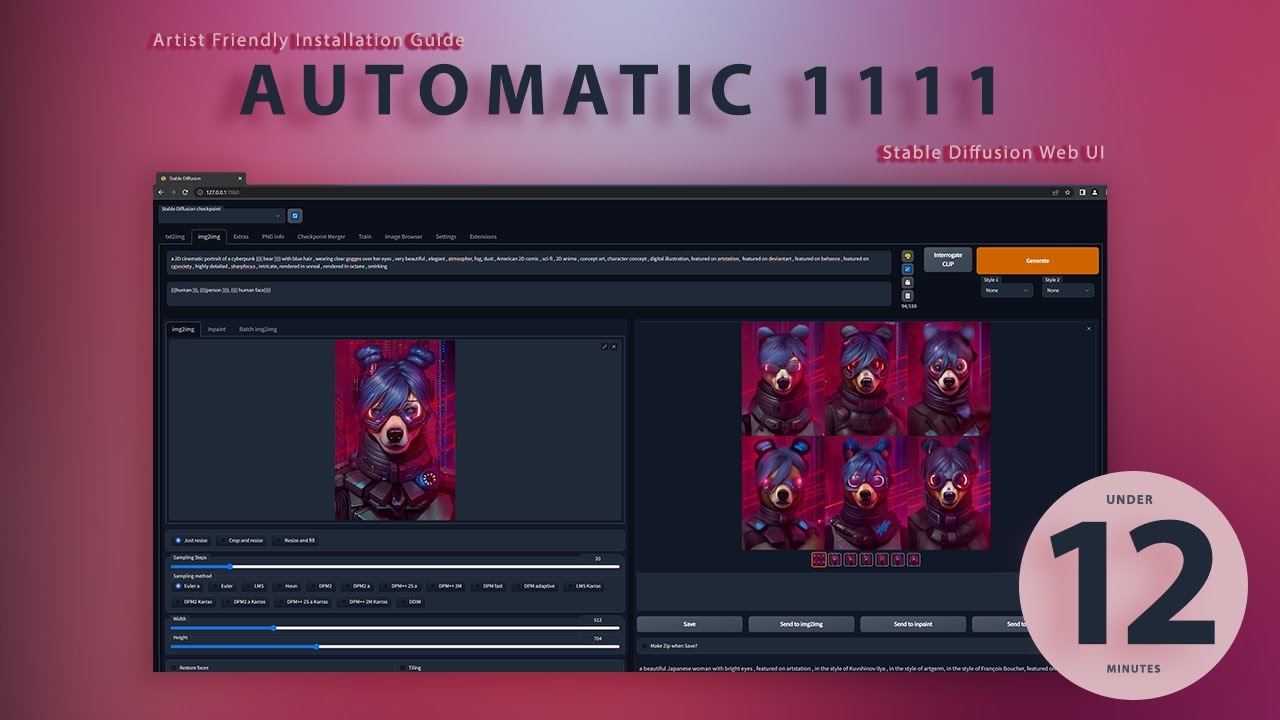This screenshot has height=720, width=1280.
Task: Open the Stable Diffusion checkpoint dropdown
Action: (221, 215)
